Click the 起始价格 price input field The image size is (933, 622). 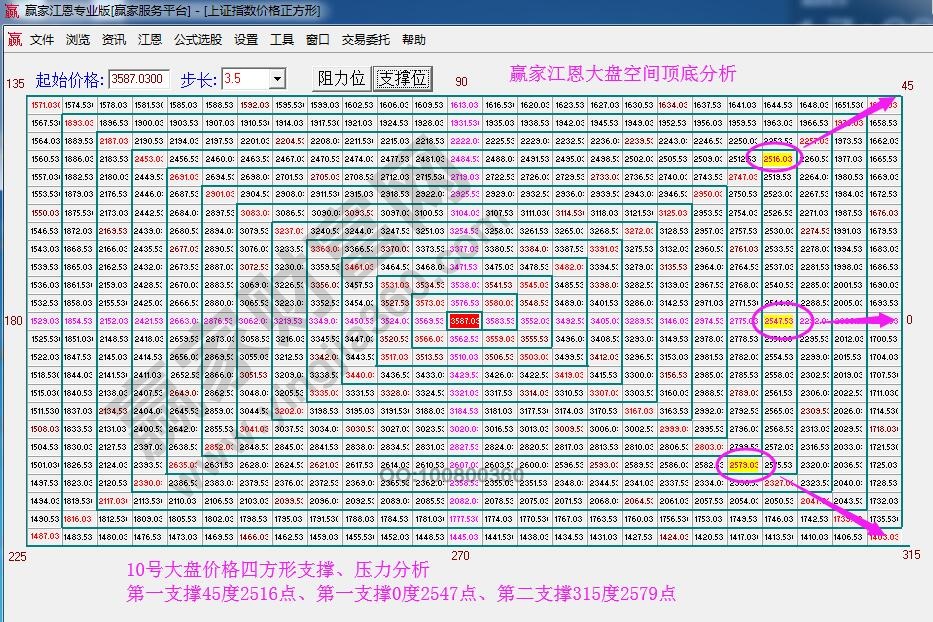coord(140,78)
